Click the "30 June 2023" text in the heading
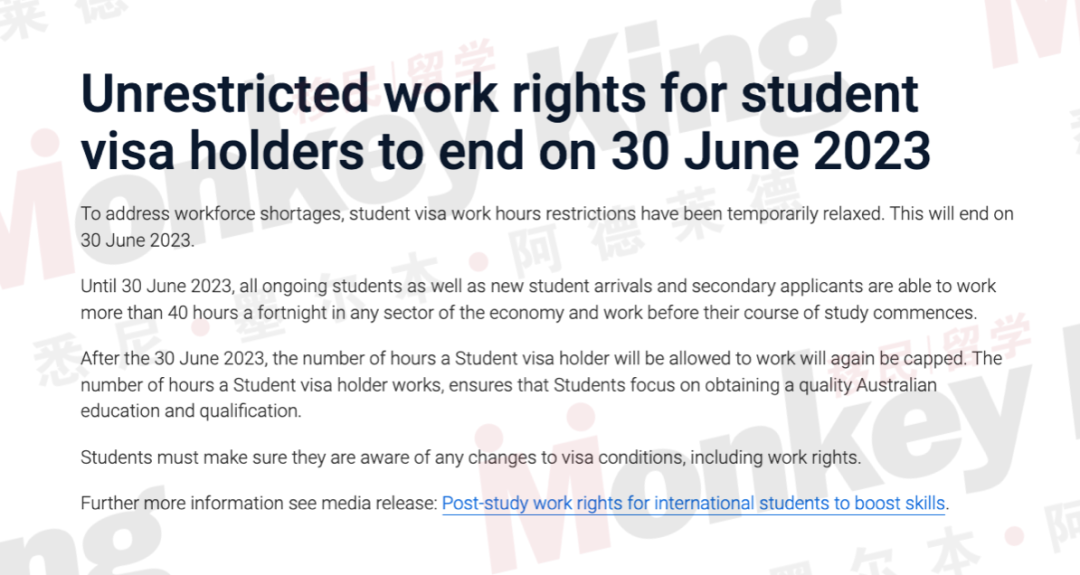Screen dimensions: 1080x575 click(771, 150)
